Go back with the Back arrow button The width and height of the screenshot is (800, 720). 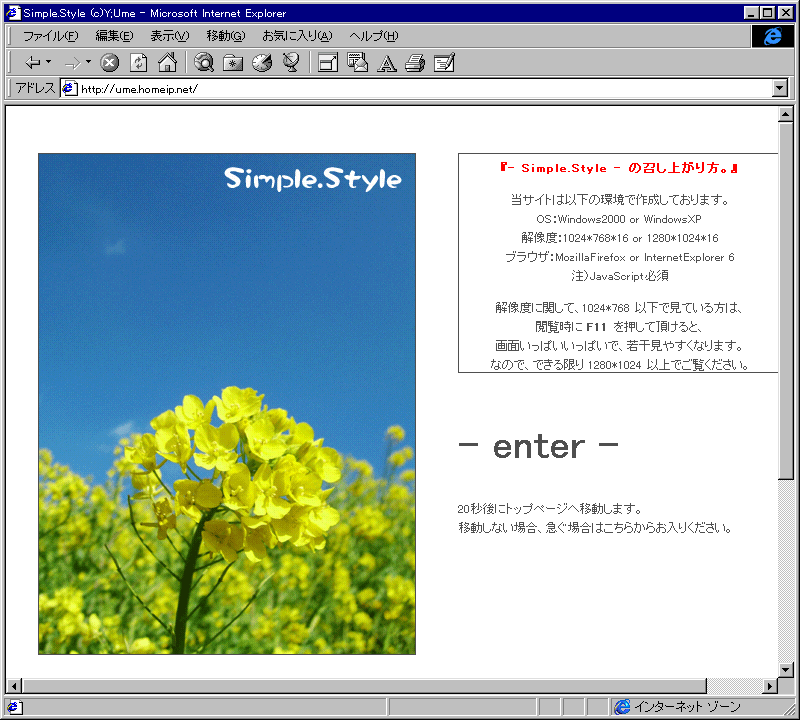point(33,63)
